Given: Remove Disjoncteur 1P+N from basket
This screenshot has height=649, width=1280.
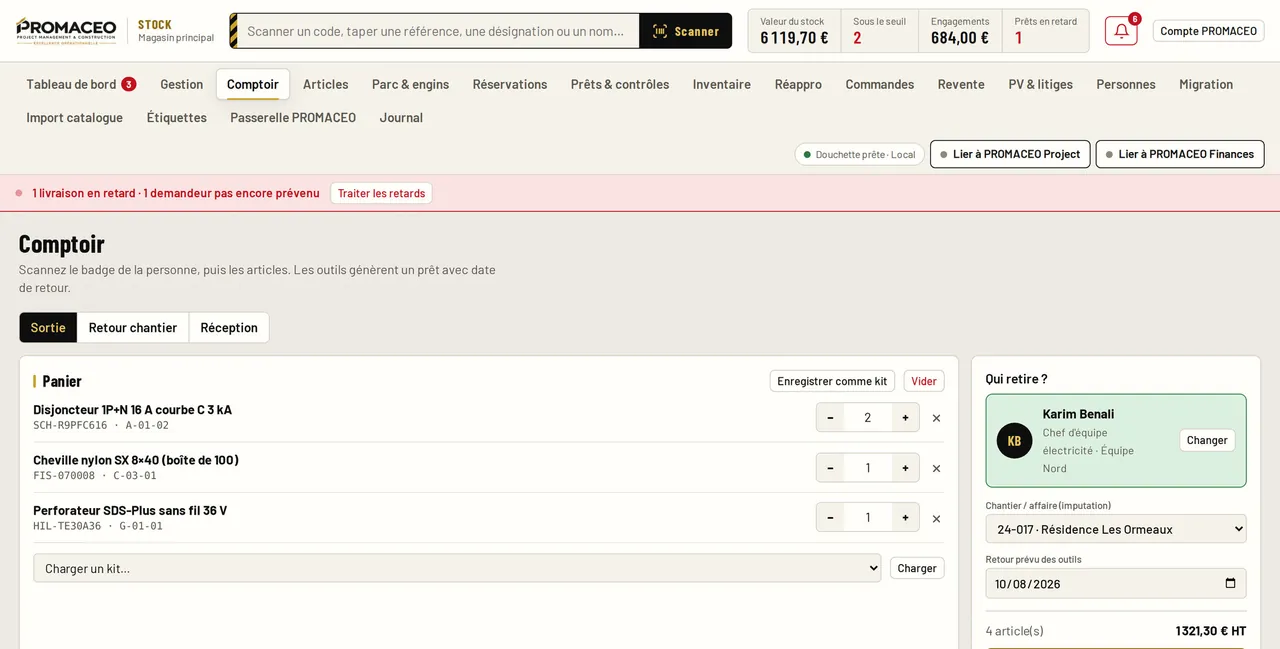Looking at the screenshot, I should 936,418.
